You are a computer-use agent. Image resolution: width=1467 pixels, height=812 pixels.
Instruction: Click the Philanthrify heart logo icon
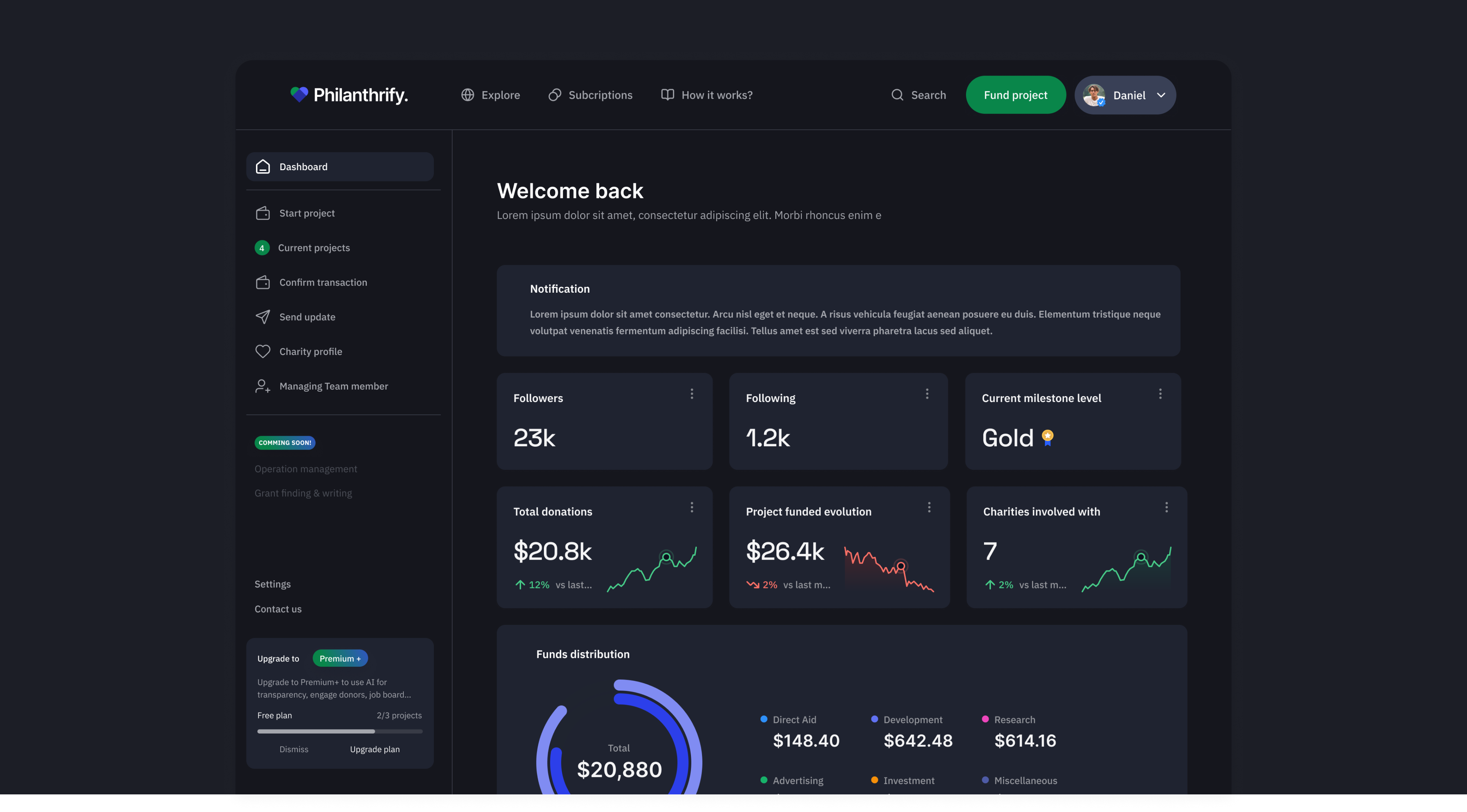point(299,95)
